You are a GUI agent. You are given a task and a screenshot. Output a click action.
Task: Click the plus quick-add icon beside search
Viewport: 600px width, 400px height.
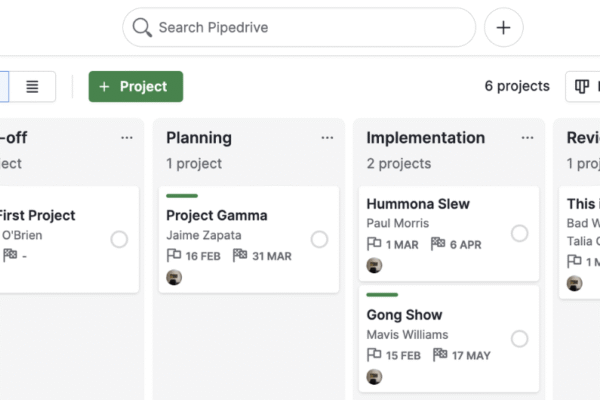coord(503,28)
